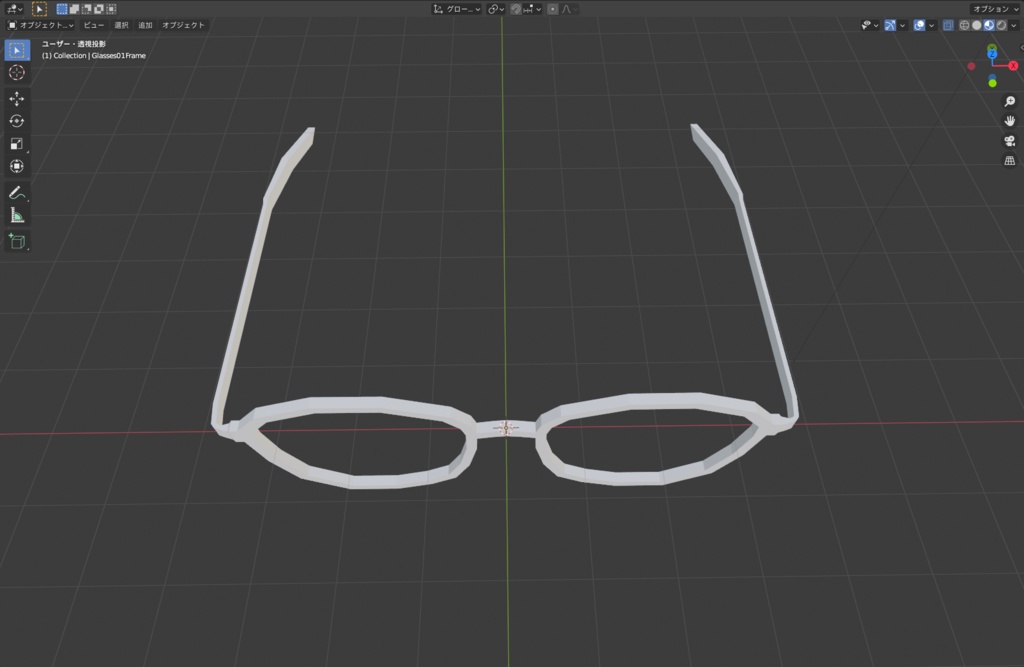Activate the Annotate tool

pos(16,192)
